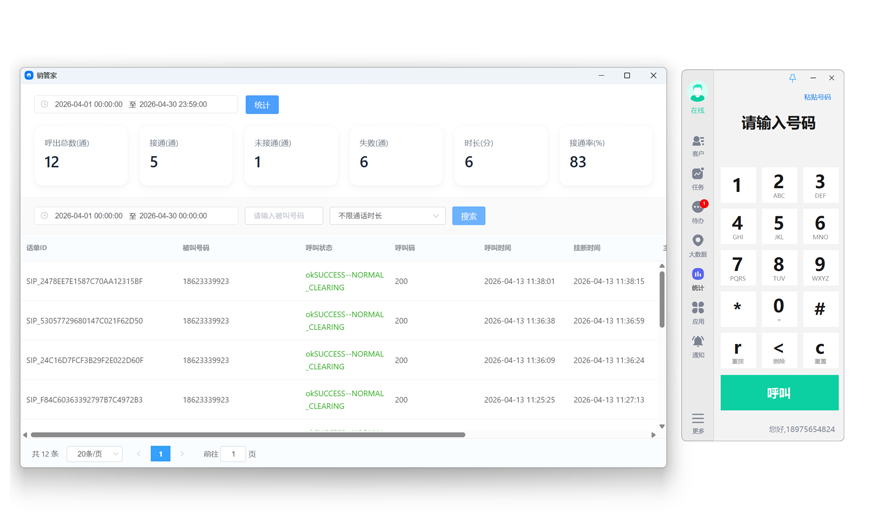882x531 pixels.
Task: Click the pin icon in dialer title bar
Action: click(x=792, y=78)
